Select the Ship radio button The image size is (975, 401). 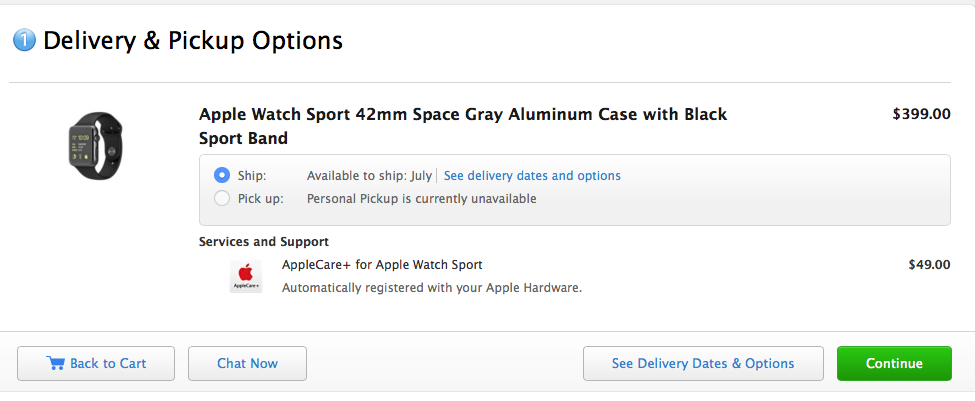point(222,175)
